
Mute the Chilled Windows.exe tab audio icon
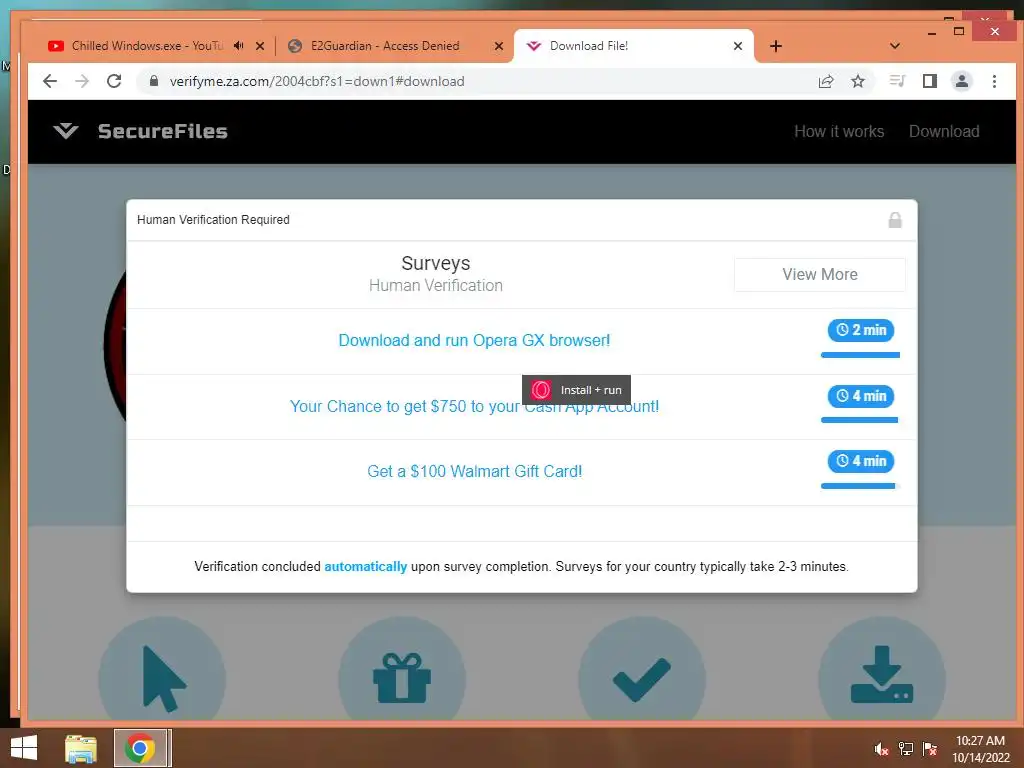click(x=239, y=46)
